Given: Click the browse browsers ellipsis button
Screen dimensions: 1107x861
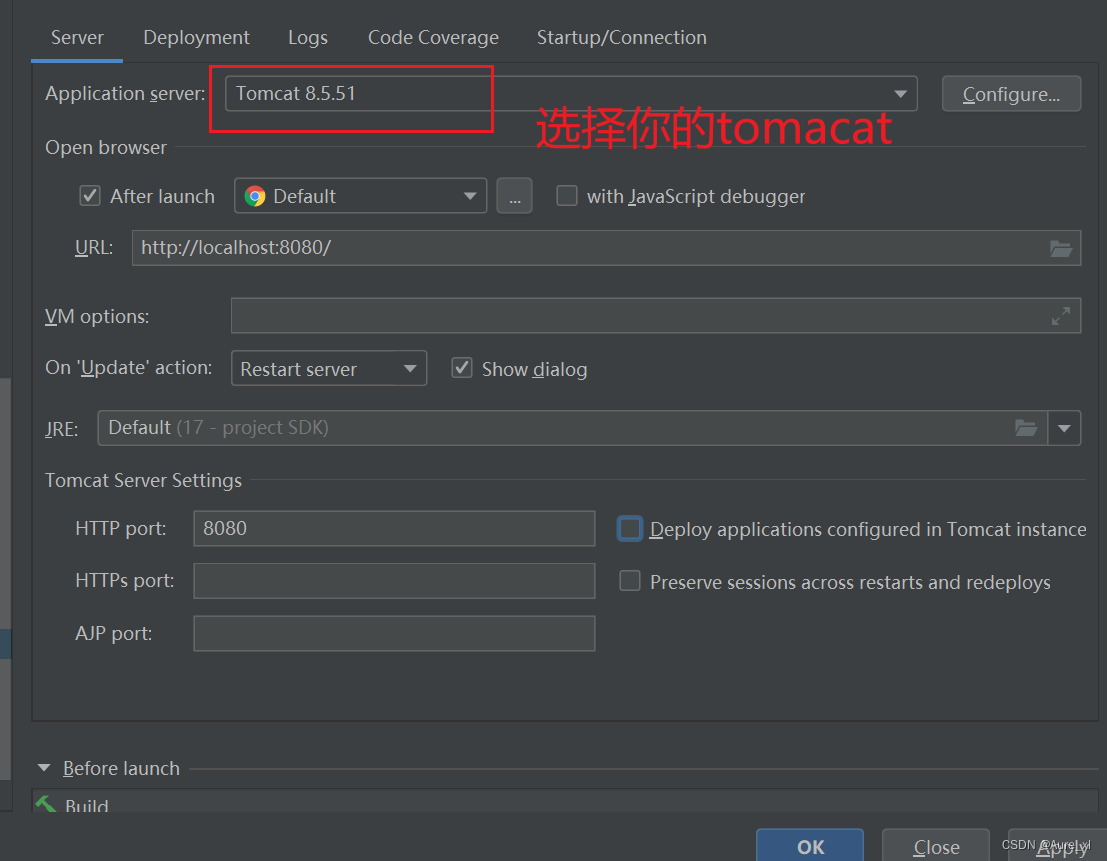Looking at the screenshot, I should click(515, 195).
